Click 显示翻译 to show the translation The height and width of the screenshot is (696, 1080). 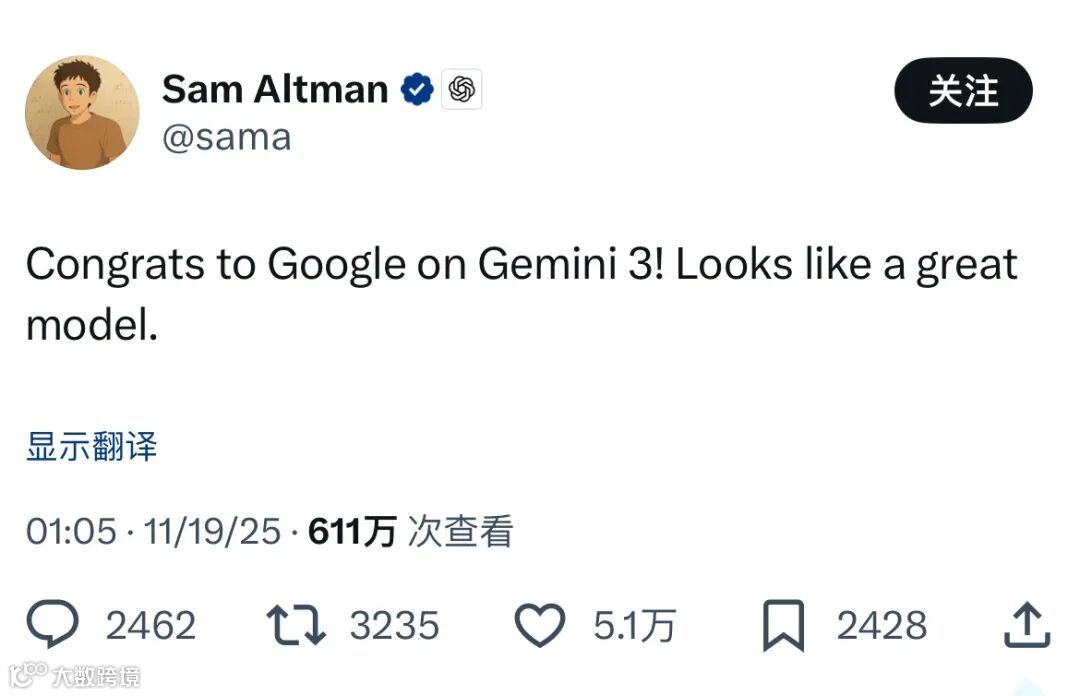pyautogui.click(x=91, y=446)
